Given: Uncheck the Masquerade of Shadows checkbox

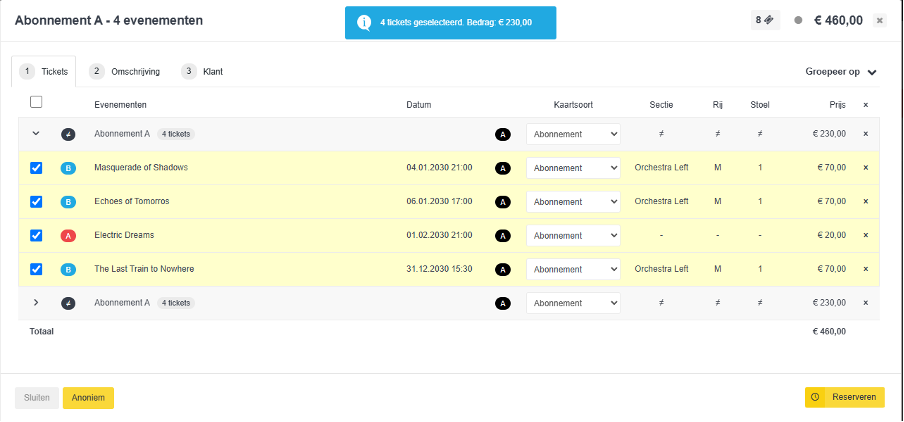Looking at the screenshot, I should click(x=36, y=168).
